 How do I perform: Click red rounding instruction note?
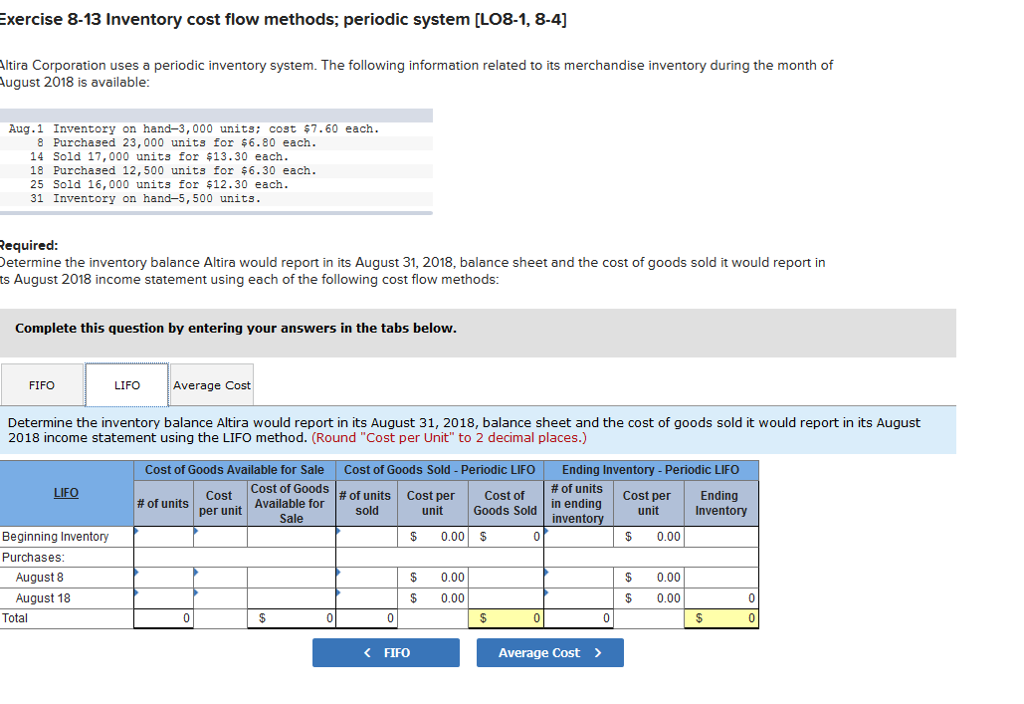[x=449, y=438]
